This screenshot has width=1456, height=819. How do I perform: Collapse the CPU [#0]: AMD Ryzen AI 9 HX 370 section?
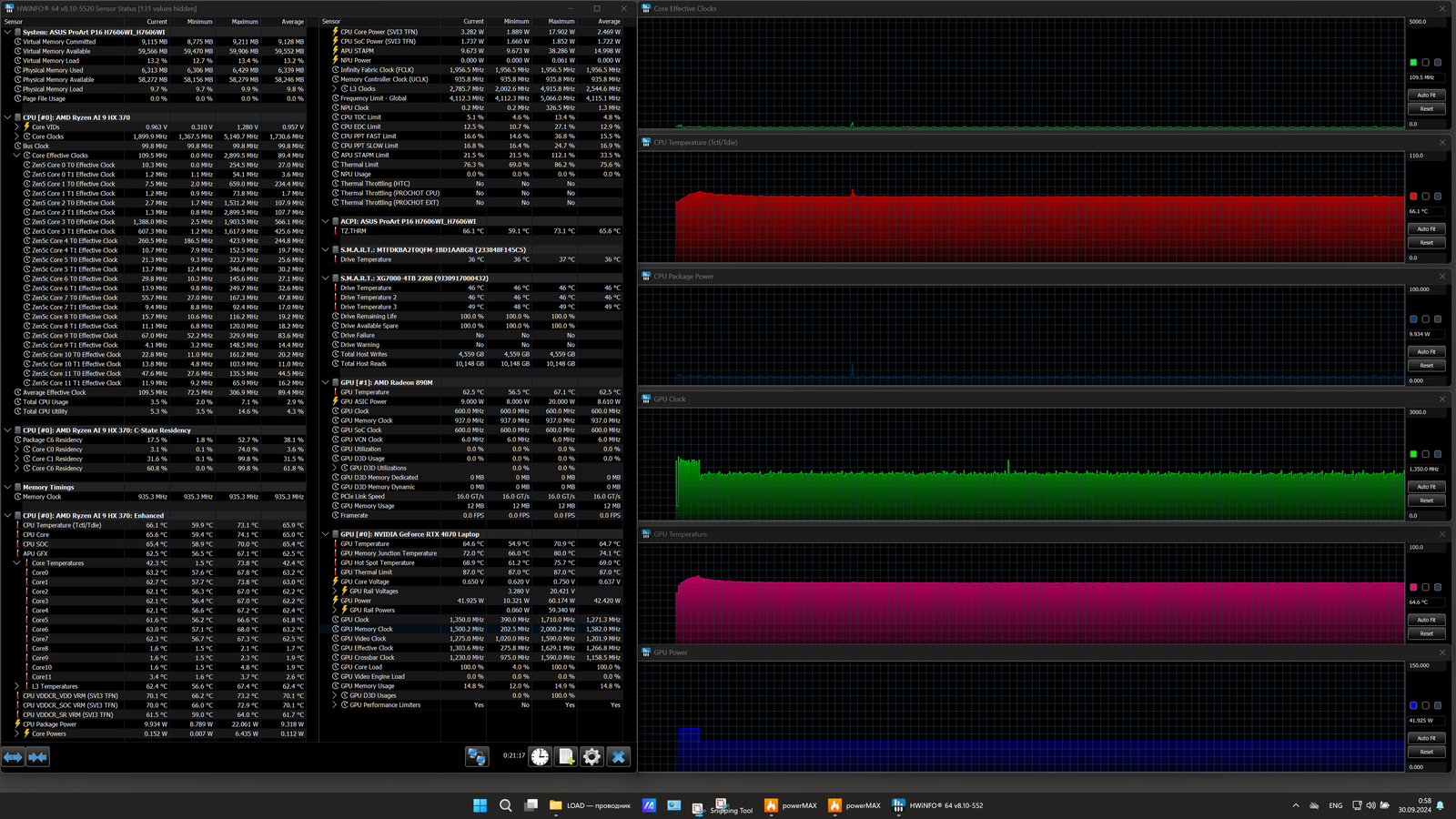click(x=7, y=117)
